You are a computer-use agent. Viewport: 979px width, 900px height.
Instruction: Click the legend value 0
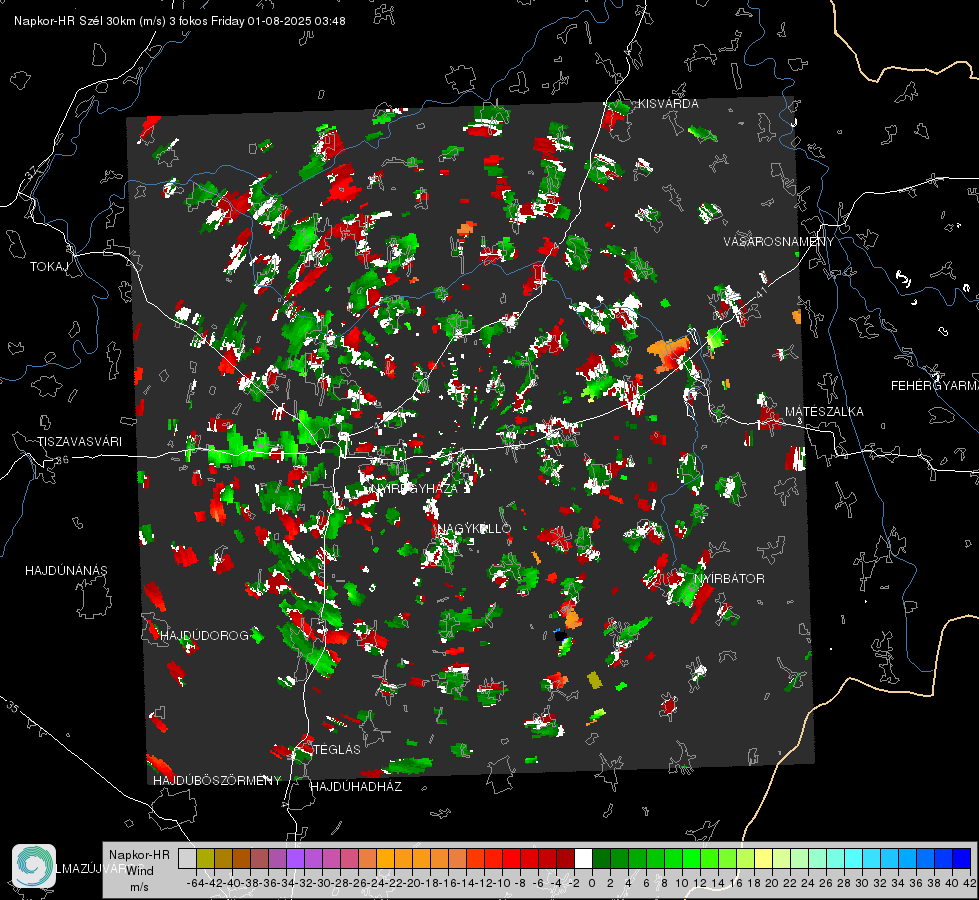click(x=592, y=883)
